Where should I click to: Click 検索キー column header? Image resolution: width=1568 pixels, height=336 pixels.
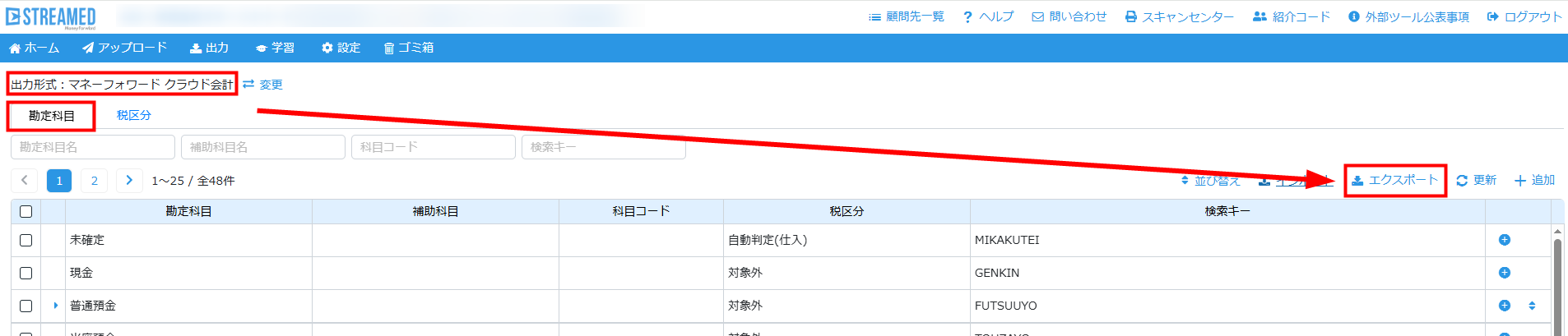(x=1227, y=211)
